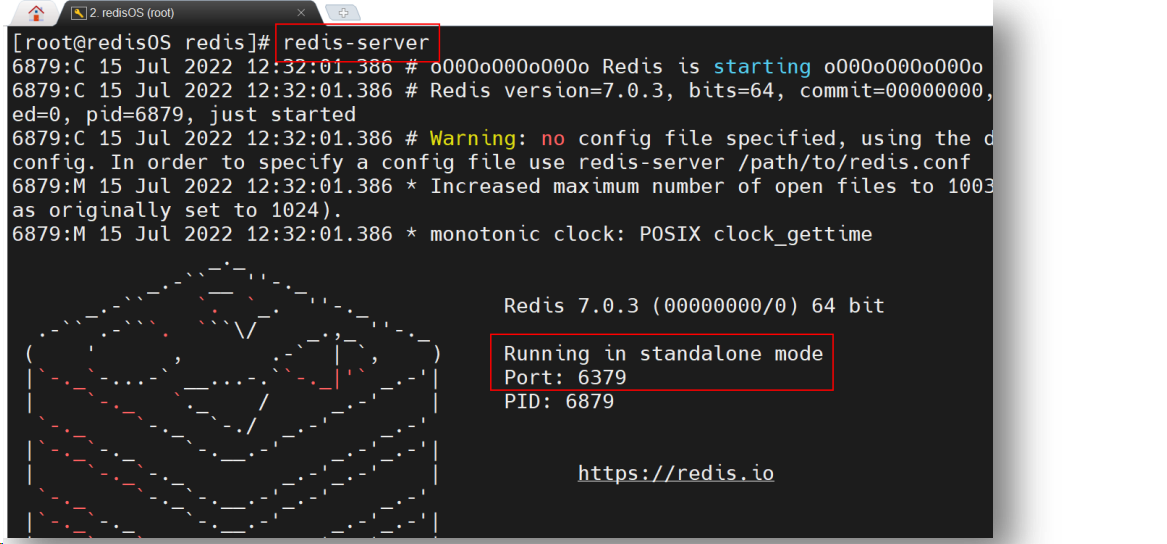Click the cyan word 'starting'

(762, 67)
